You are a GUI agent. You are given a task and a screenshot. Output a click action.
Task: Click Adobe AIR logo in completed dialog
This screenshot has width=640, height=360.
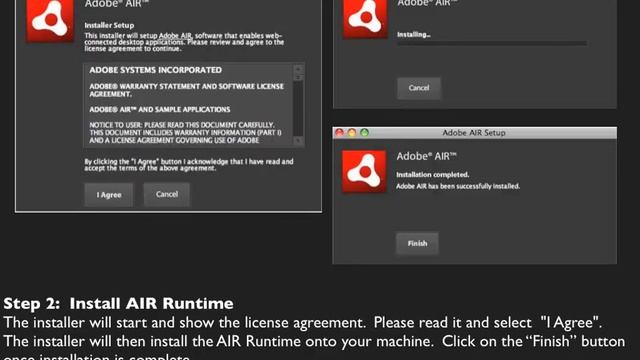(364, 171)
